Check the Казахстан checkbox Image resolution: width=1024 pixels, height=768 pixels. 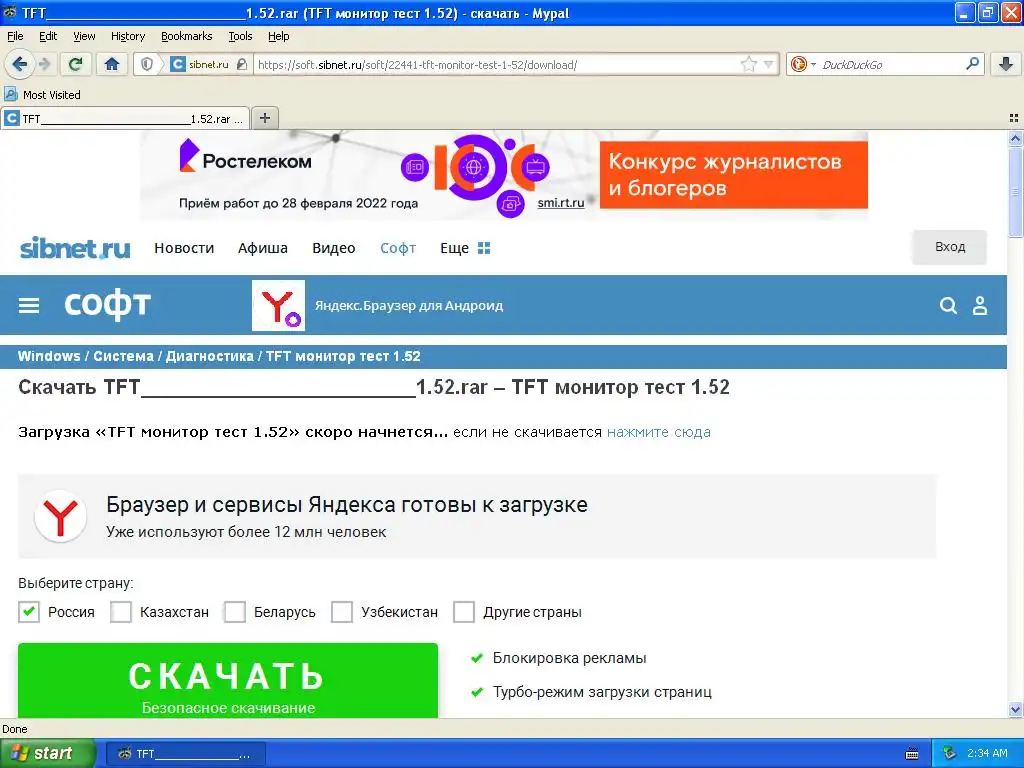point(121,612)
